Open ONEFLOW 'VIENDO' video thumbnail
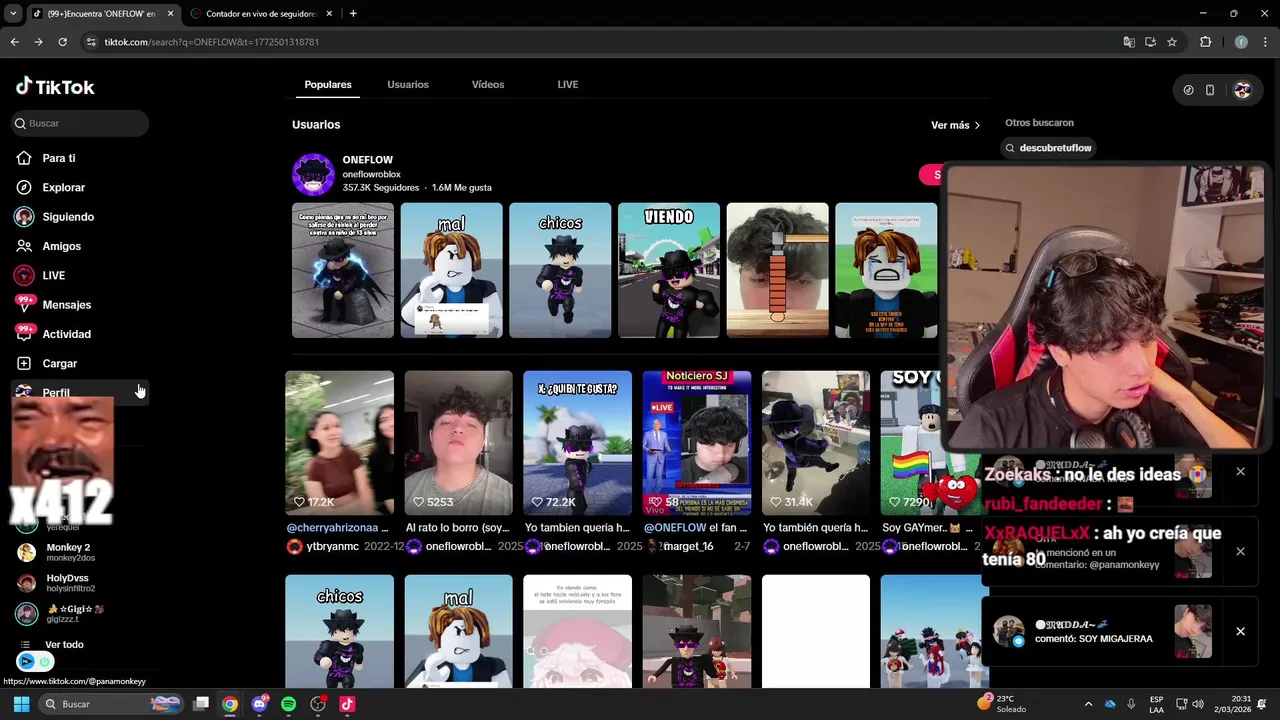 point(669,270)
